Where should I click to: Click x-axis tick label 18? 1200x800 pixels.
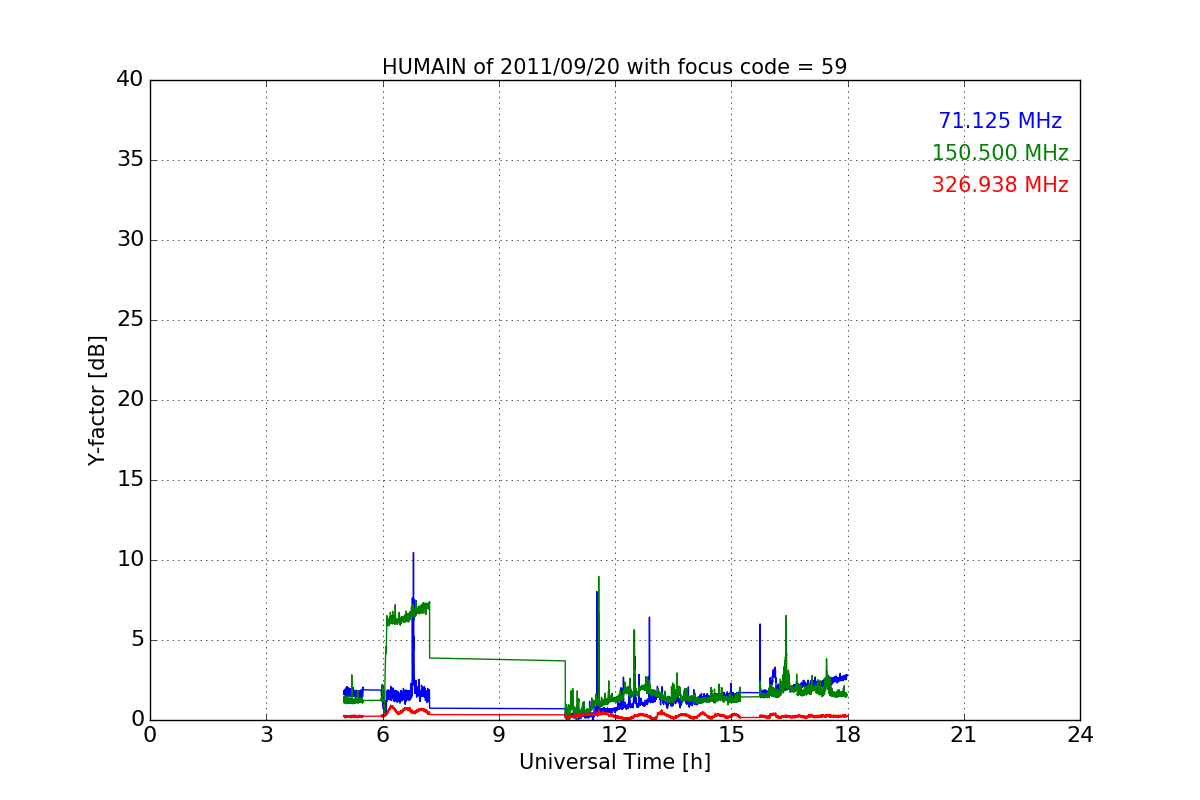pos(848,735)
